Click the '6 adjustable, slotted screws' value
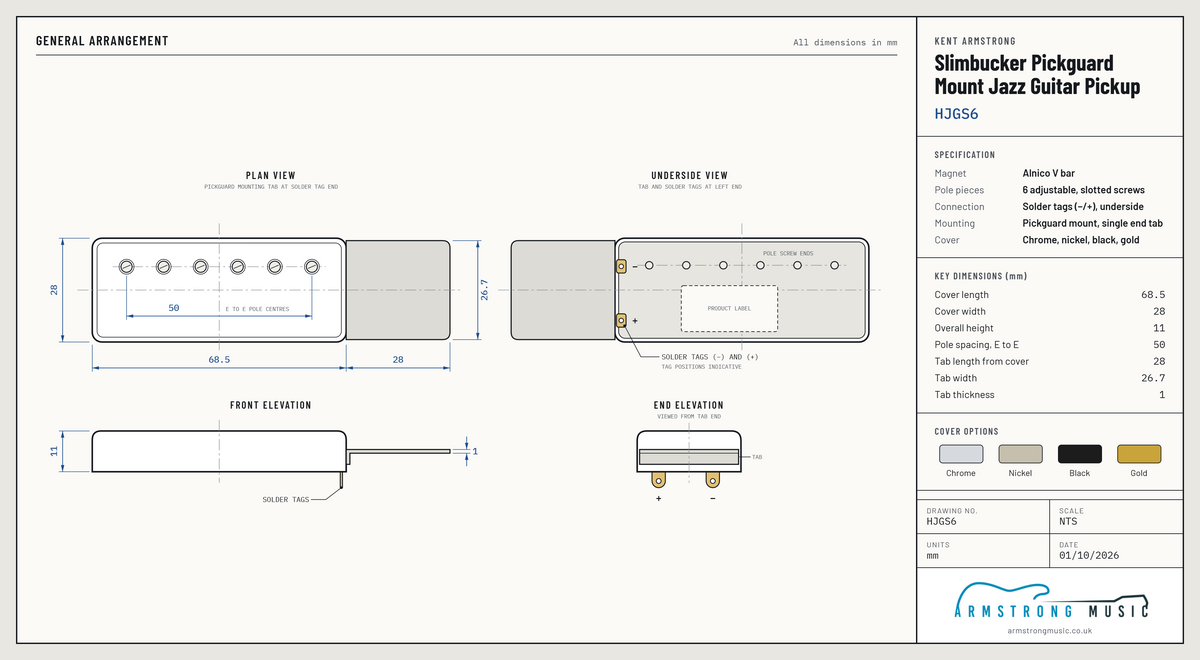The height and width of the screenshot is (660, 1200). 1084,190
